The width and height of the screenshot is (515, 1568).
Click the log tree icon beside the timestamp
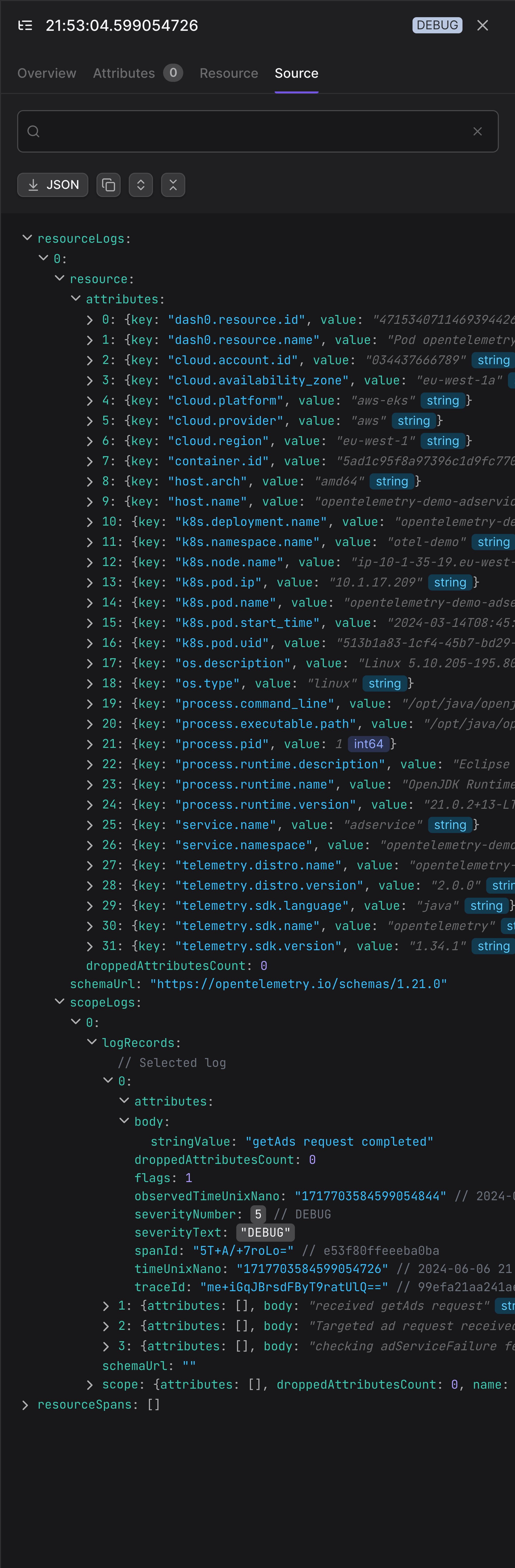coord(25,25)
